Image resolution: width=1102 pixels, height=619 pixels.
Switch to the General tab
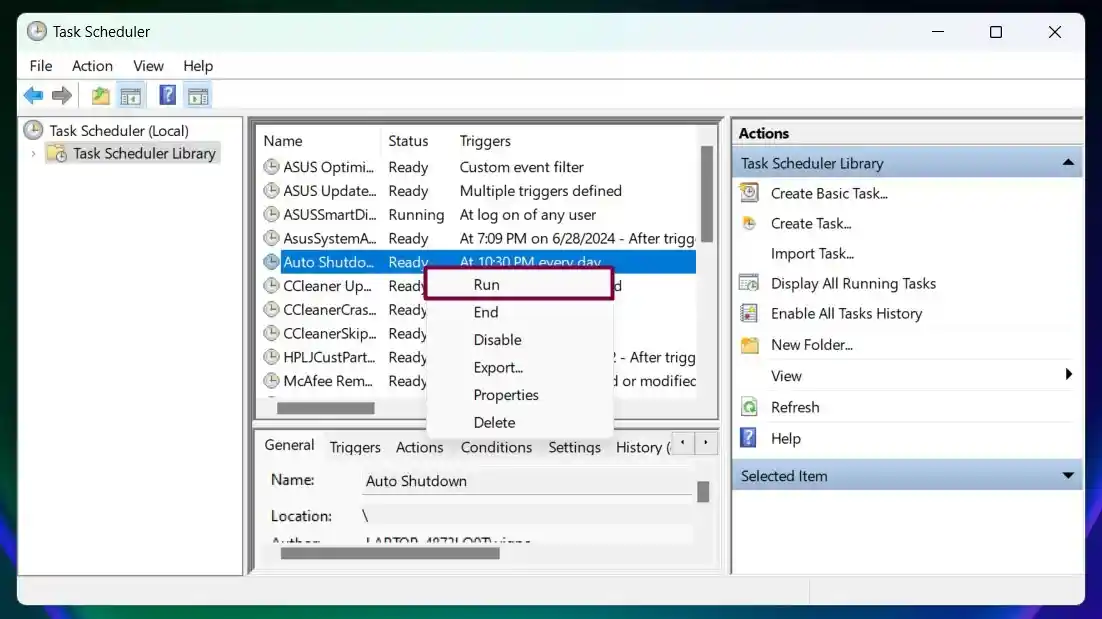coord(289,445)
